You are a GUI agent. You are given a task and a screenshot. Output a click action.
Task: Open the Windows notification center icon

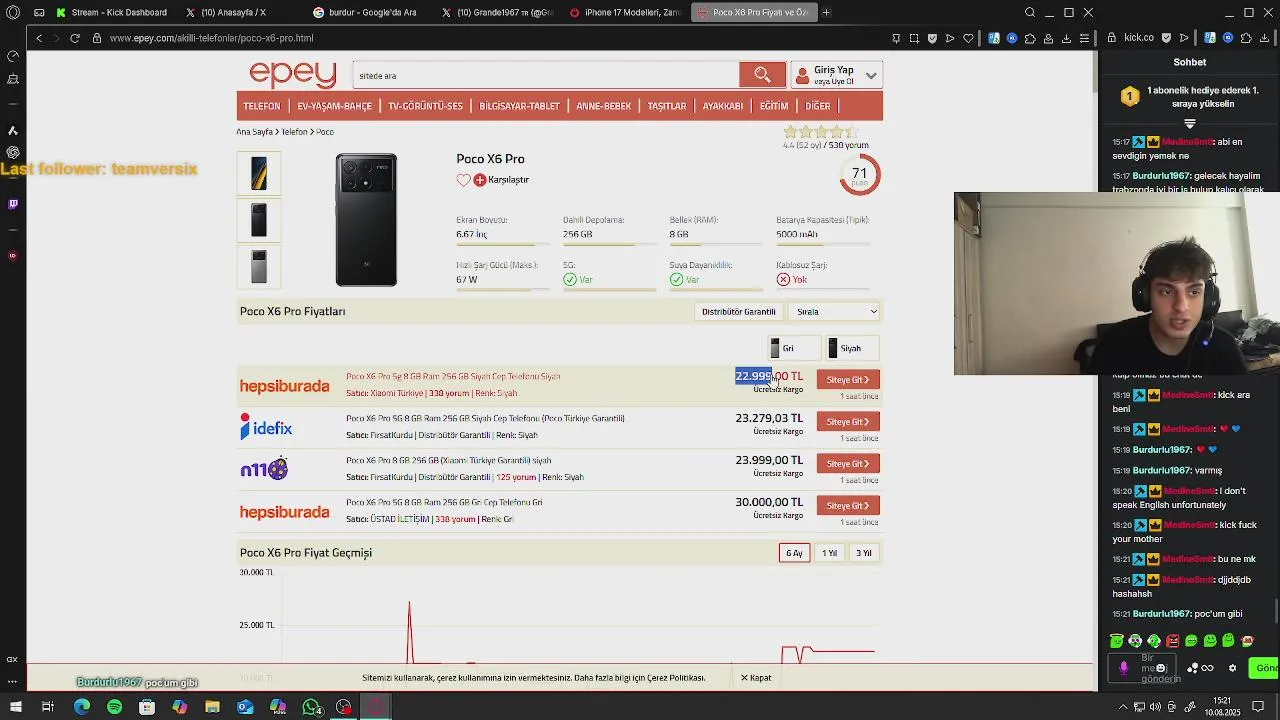point(1259,707)
